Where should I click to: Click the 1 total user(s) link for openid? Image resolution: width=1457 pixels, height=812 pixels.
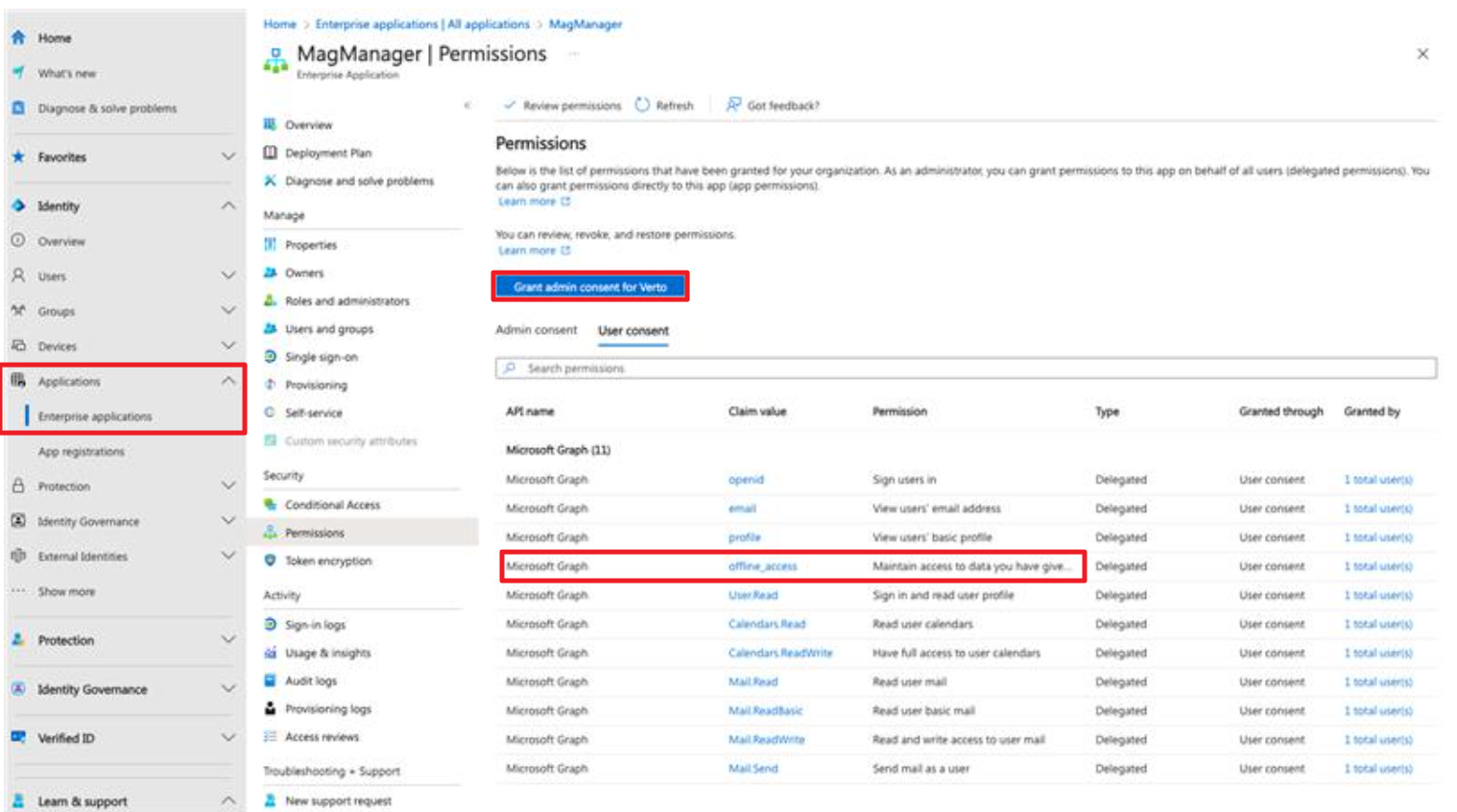(x=1378, y=479)
